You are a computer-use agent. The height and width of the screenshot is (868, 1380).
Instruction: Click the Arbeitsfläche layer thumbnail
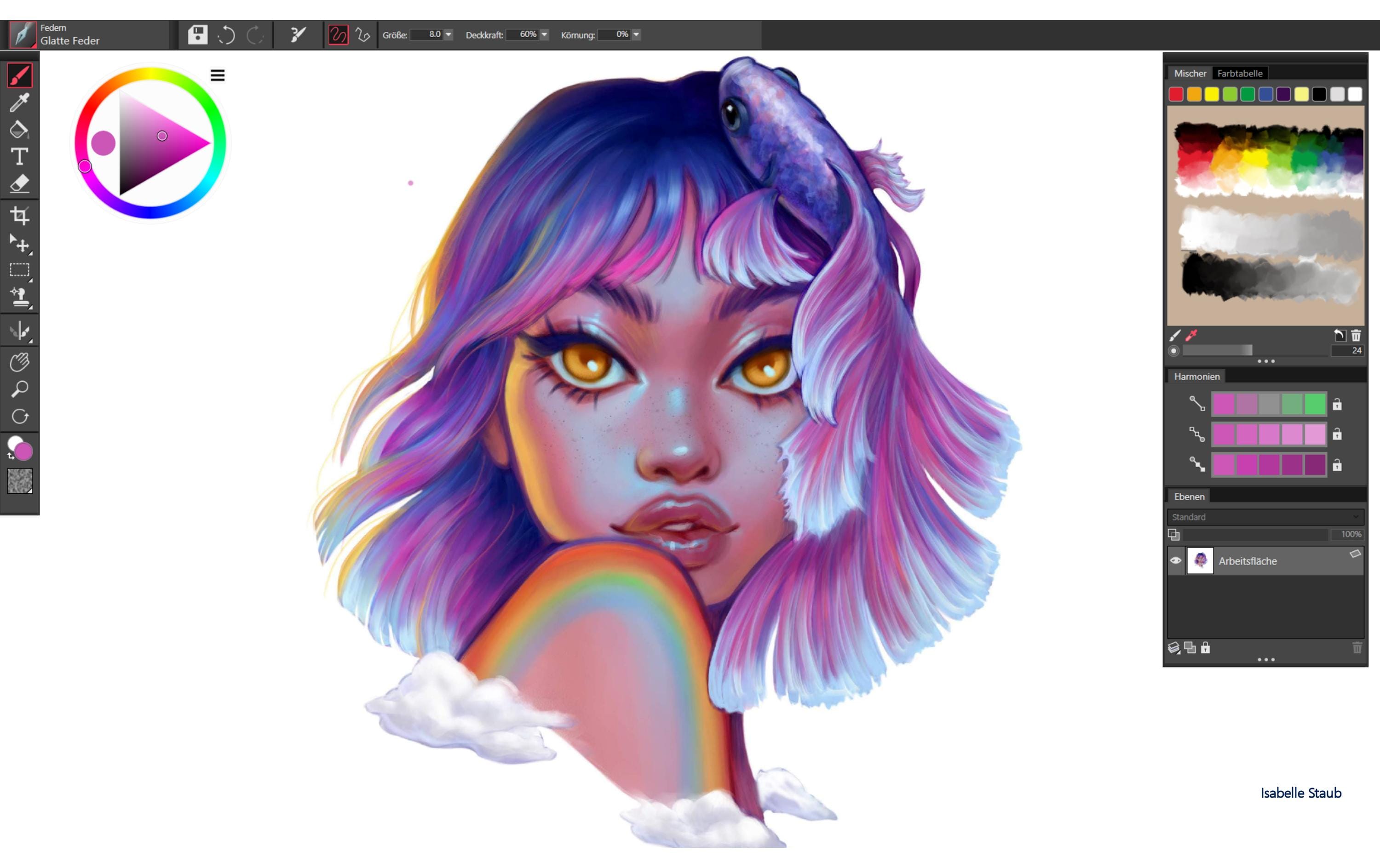[x=1200, y=560]
